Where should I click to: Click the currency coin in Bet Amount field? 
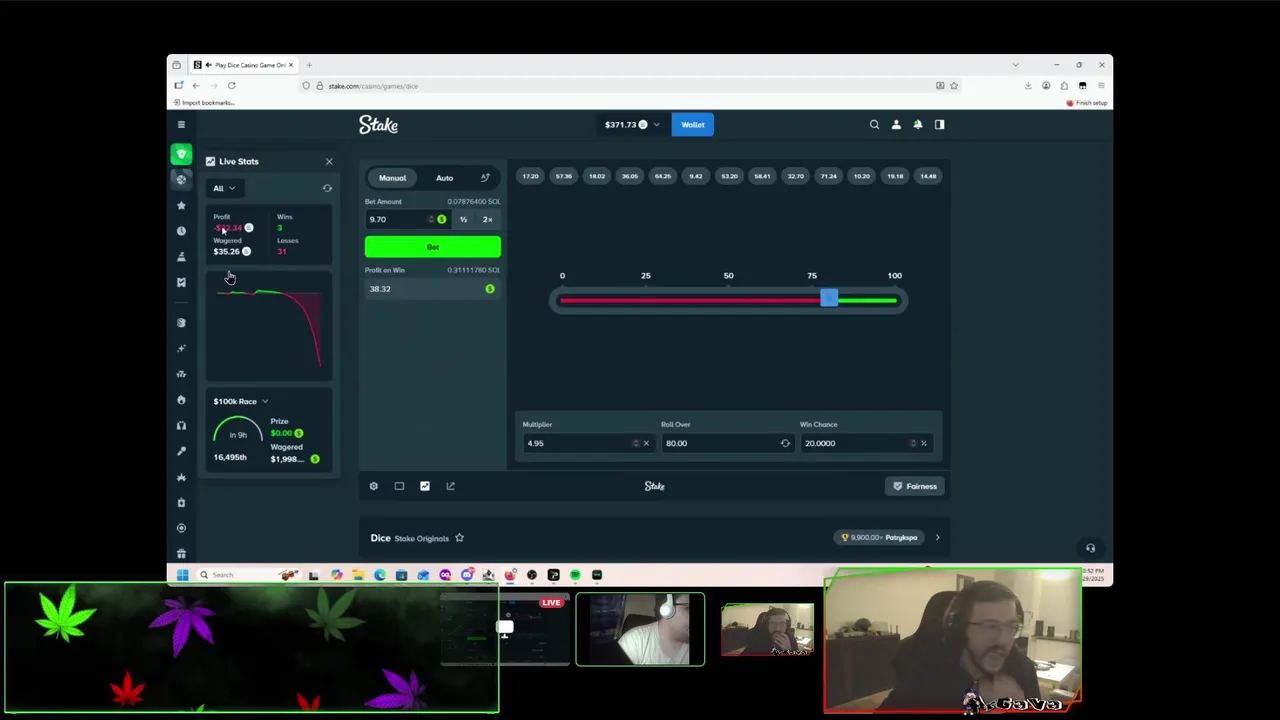click(441, 219)
